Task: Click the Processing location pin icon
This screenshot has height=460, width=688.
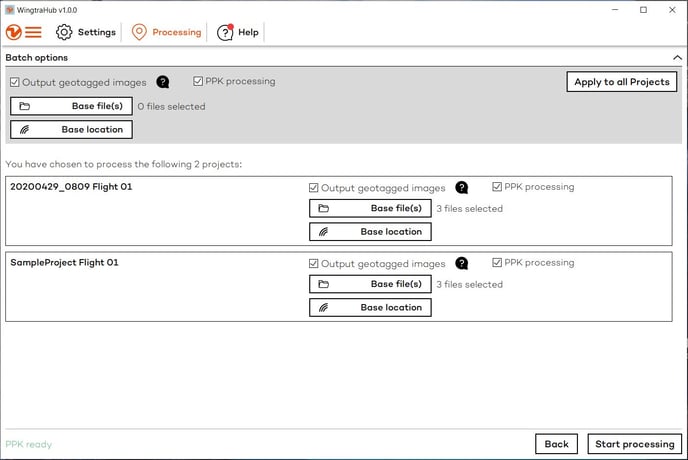Action: click(x=139, y=32)
